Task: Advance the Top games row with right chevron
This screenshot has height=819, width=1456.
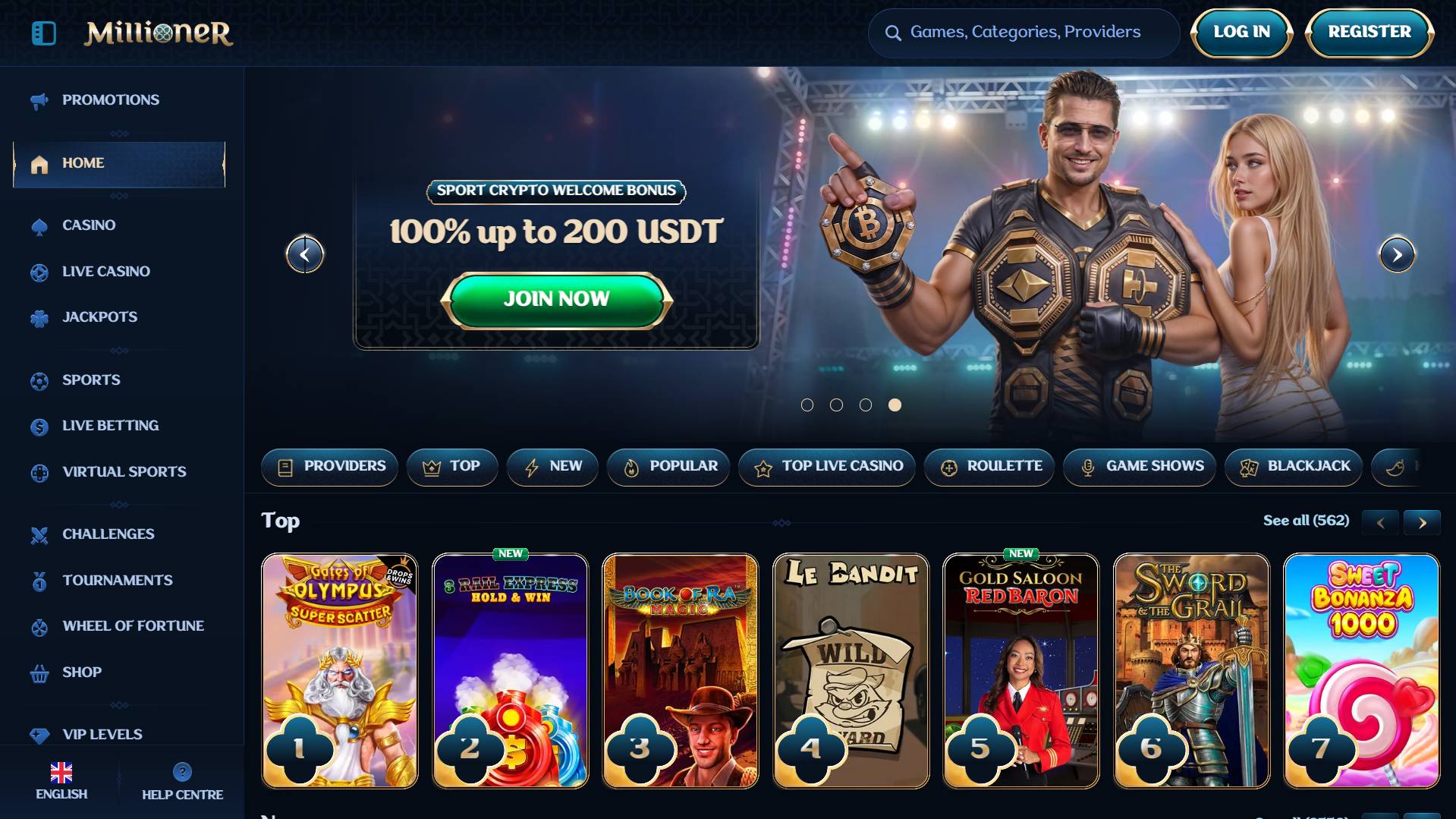Action: coord(1422,522)
